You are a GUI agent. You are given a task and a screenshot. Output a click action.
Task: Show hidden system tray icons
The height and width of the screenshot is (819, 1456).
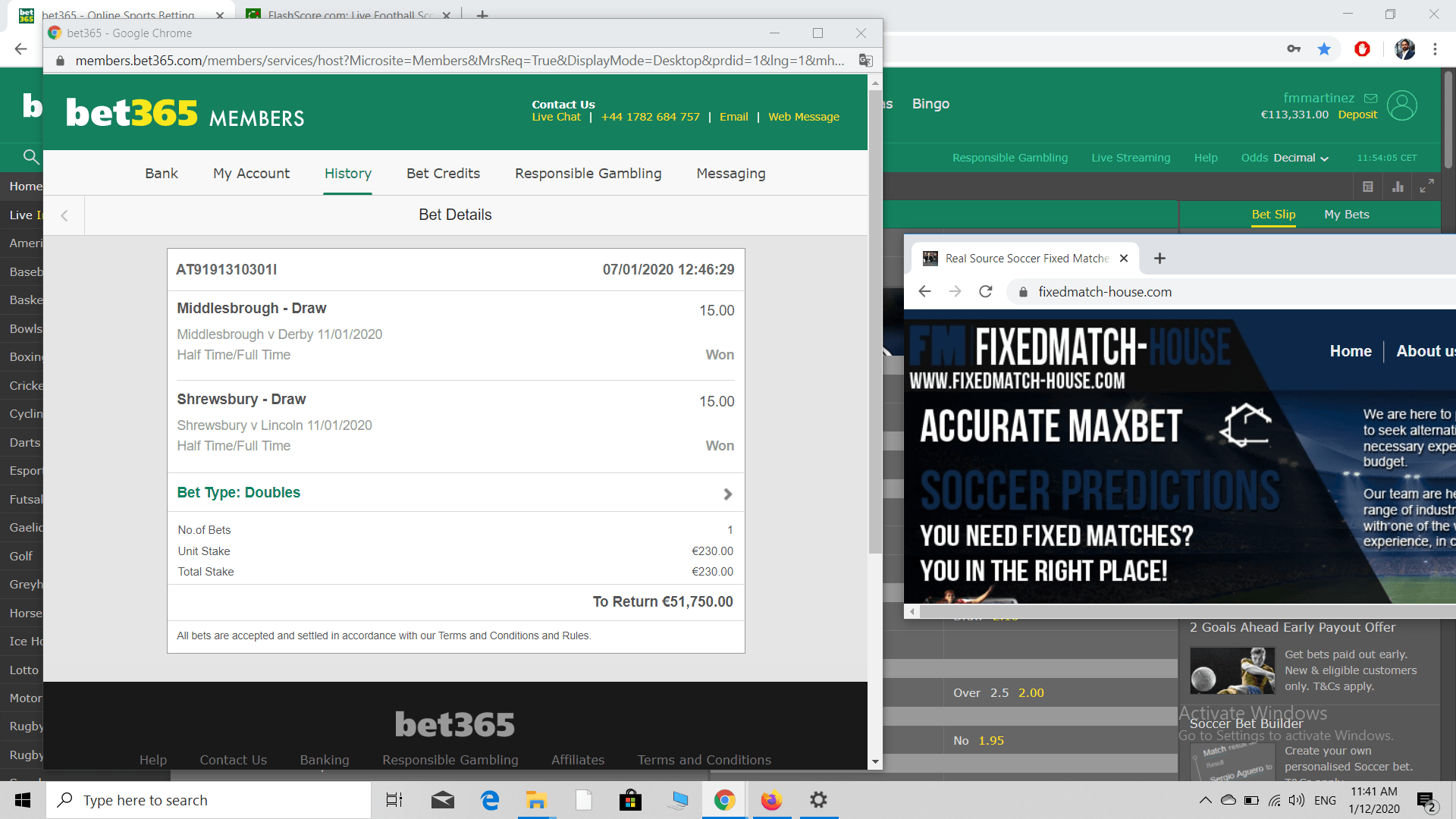1205,800
